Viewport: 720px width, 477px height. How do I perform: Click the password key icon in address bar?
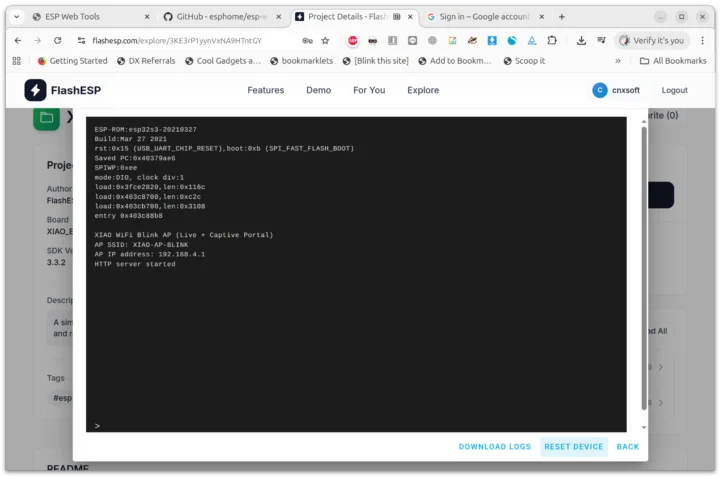point(307,40)
